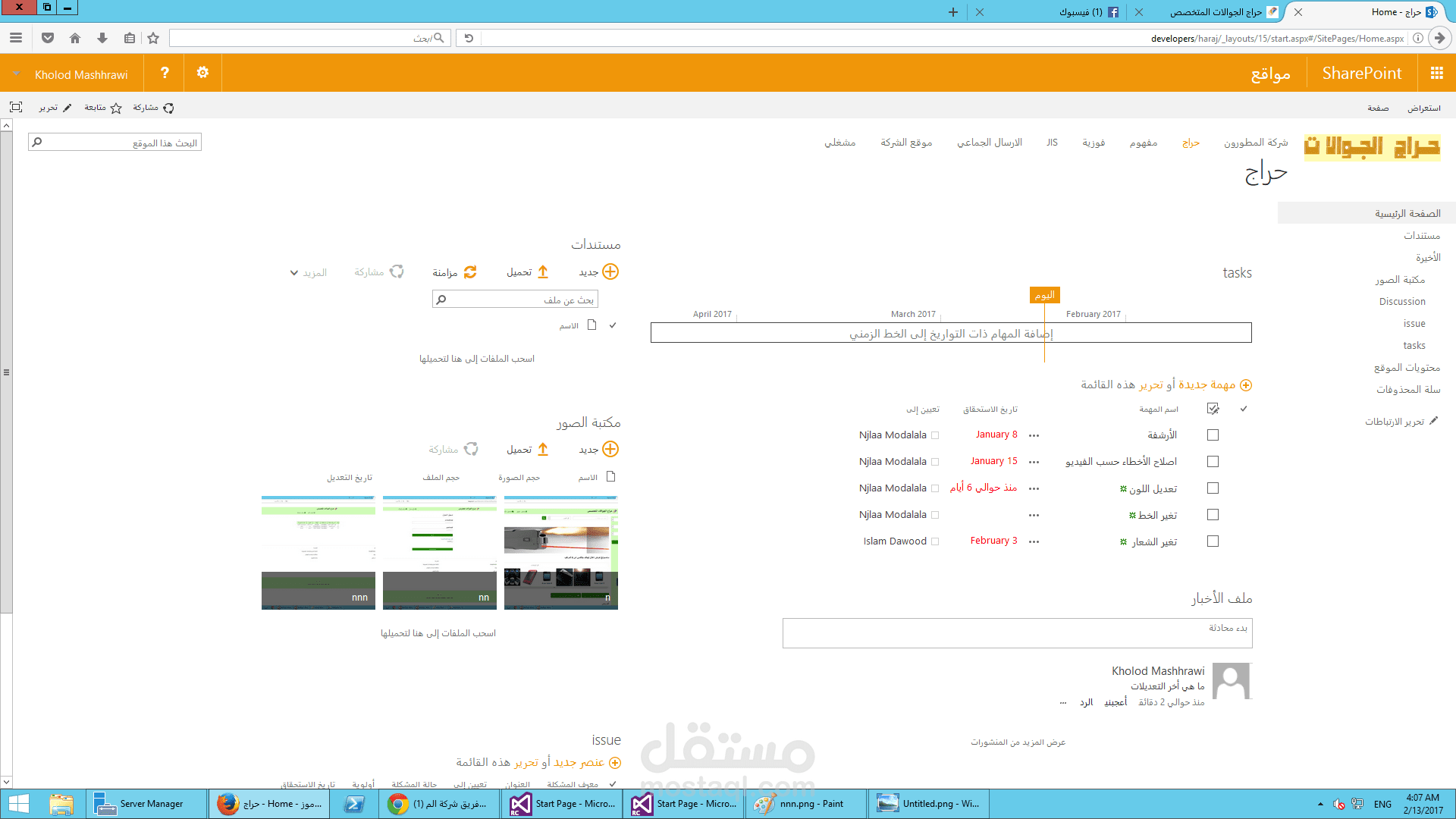Click the focus on content icon
Viewport: 1456px width, 819px height.
click(16, 108)
